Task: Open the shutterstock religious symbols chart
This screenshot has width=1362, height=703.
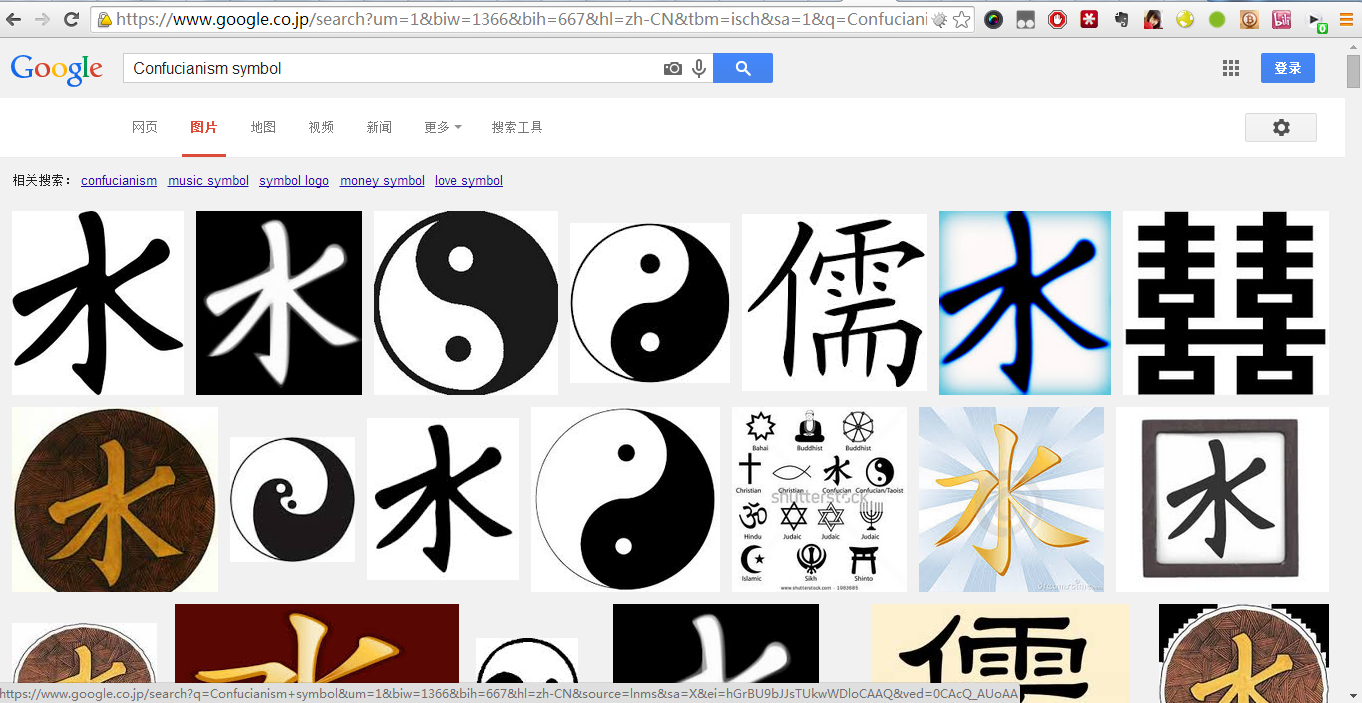Action: pyautogui.click(x=819, y=499)
